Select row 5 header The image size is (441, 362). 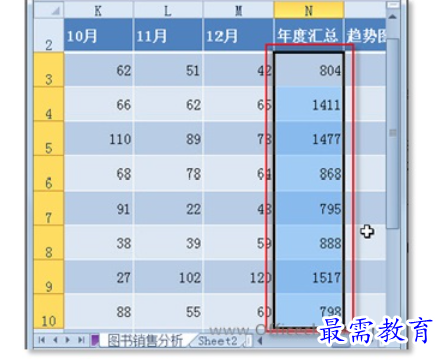[x=49, y=138]
